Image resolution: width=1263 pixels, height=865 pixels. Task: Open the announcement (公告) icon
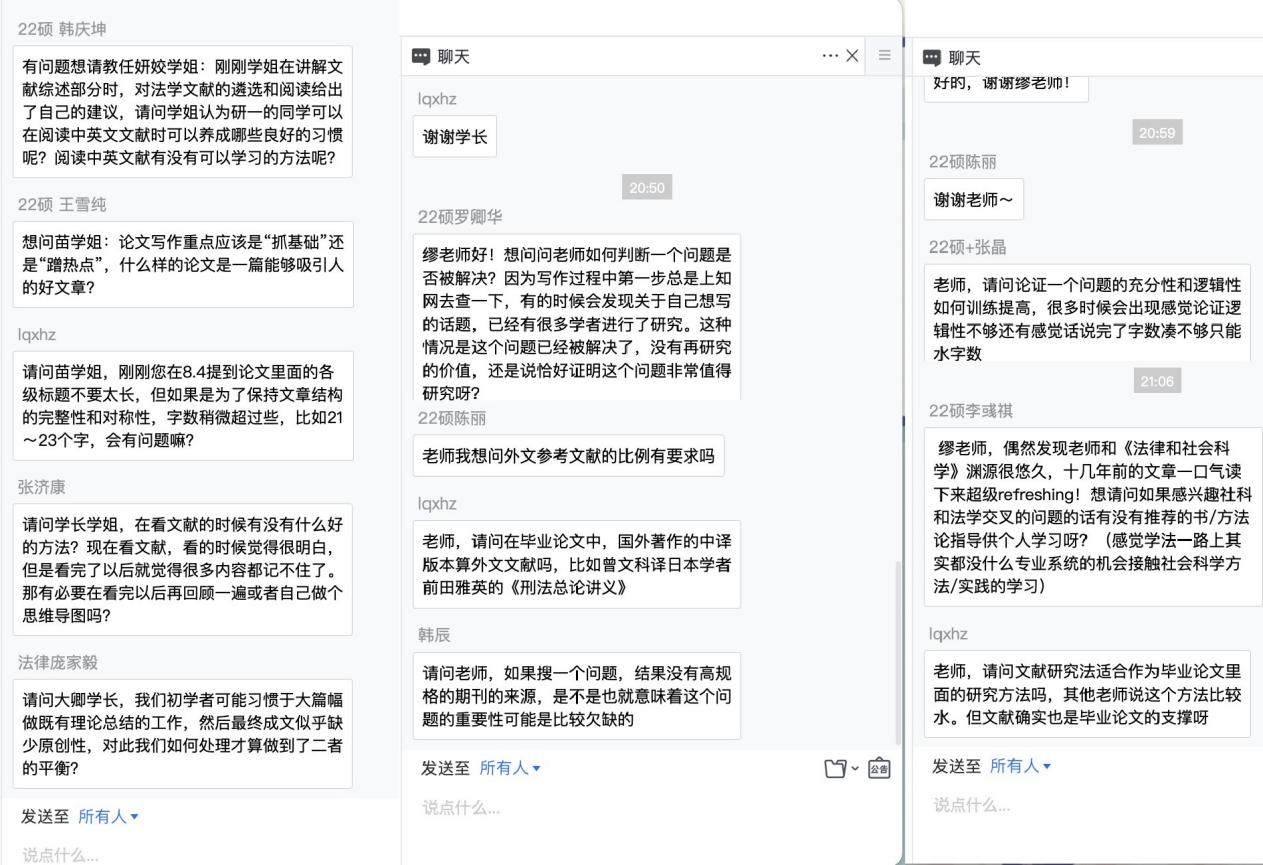tap(878, 769)
